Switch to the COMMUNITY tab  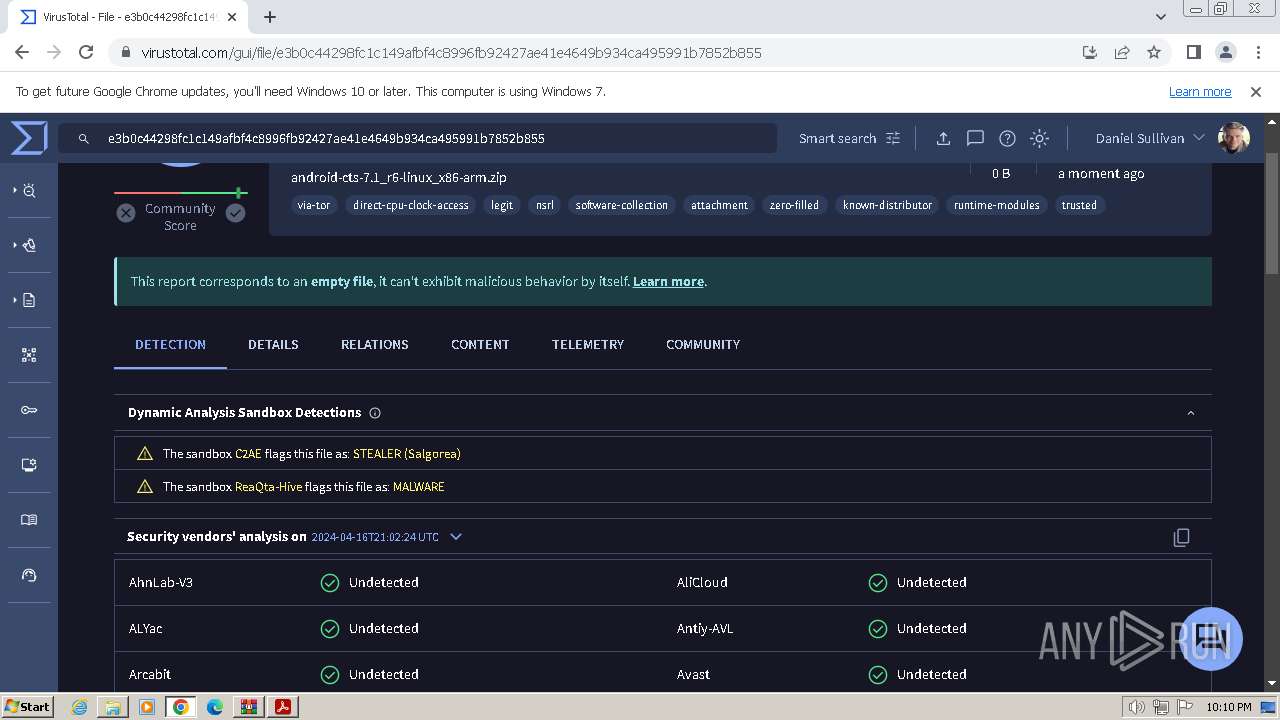click(x=703, y=344)
